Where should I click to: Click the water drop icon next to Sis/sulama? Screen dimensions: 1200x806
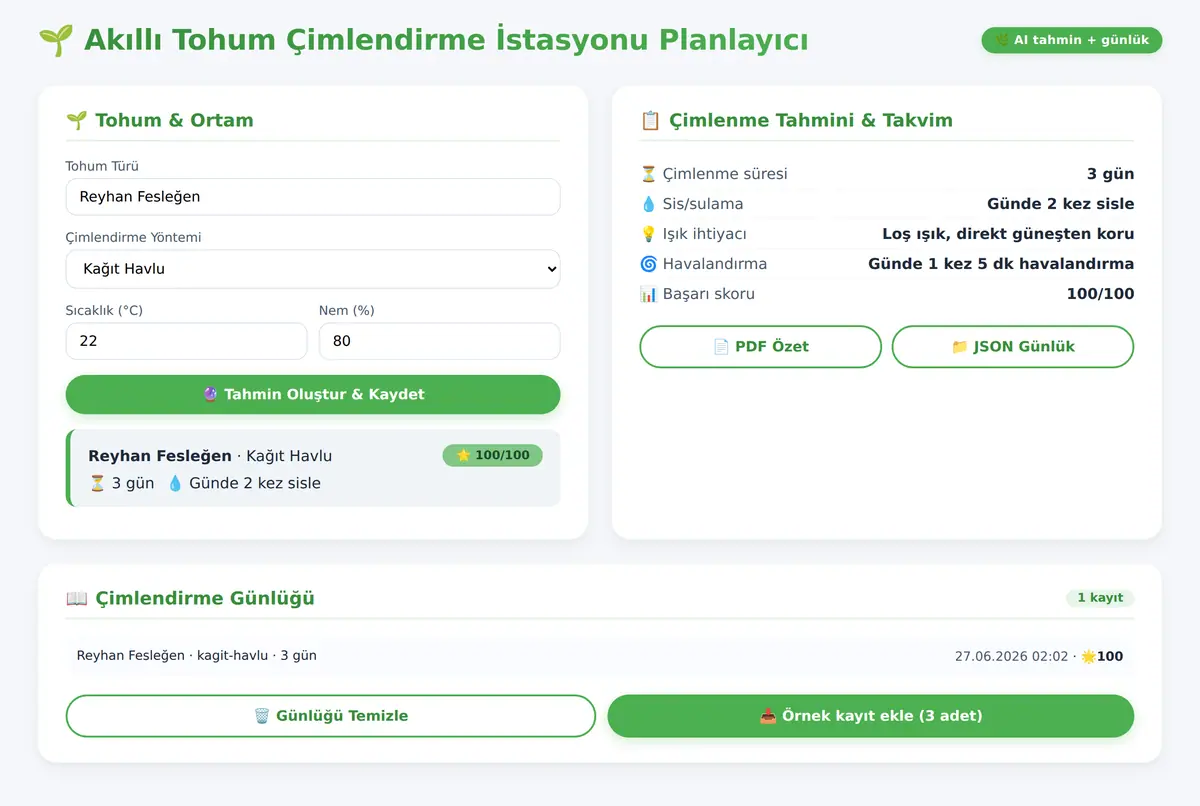pyautogui.click(x=648, y=204)
